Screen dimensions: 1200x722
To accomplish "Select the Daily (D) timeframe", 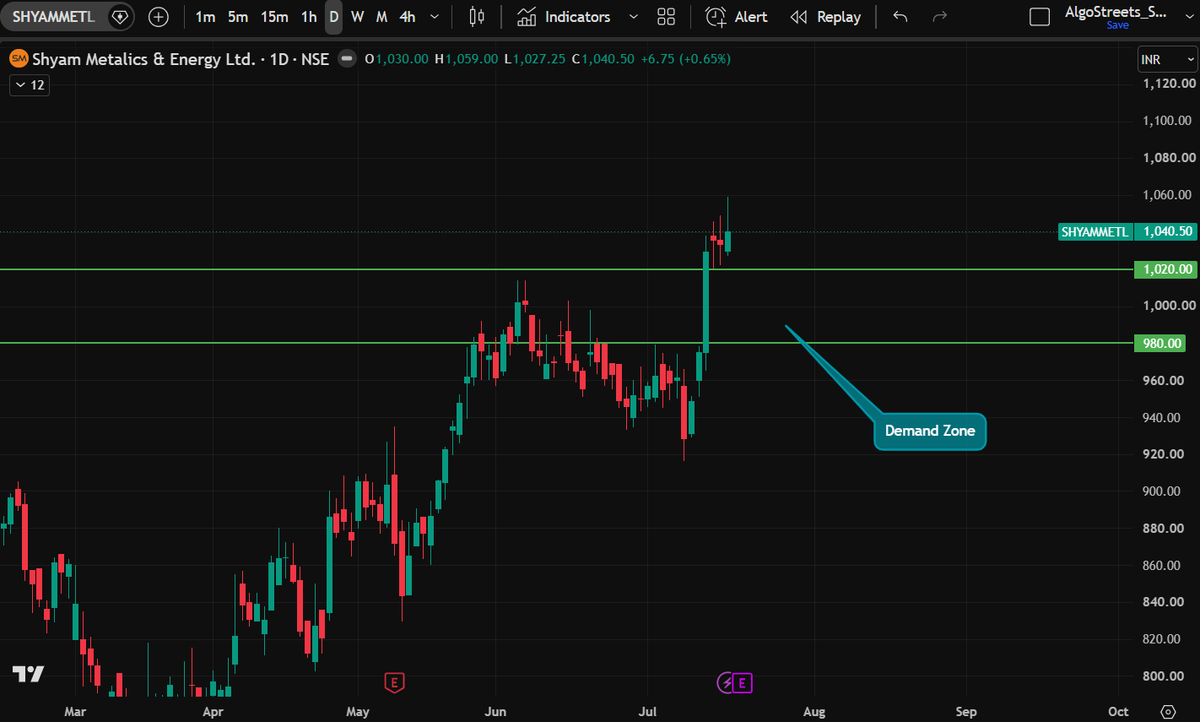I will pyautogui.click(x=334, y=17).
